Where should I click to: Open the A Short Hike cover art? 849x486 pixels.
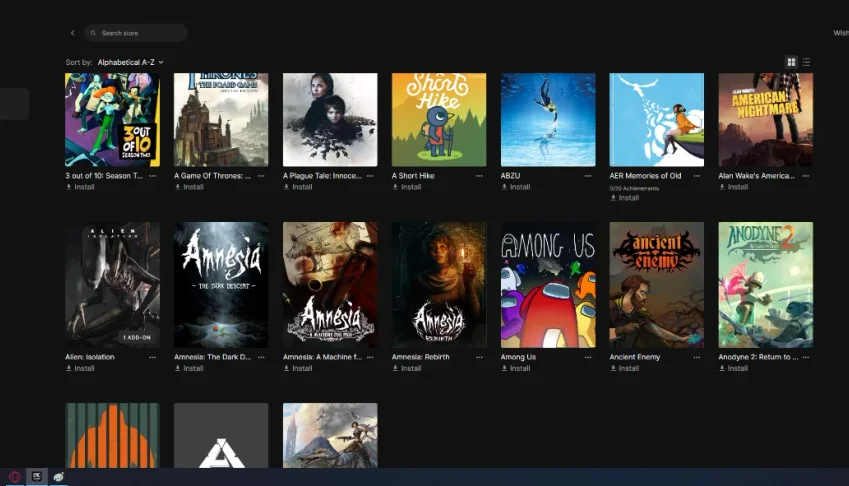pyautogui.click(x=439, y=120)
